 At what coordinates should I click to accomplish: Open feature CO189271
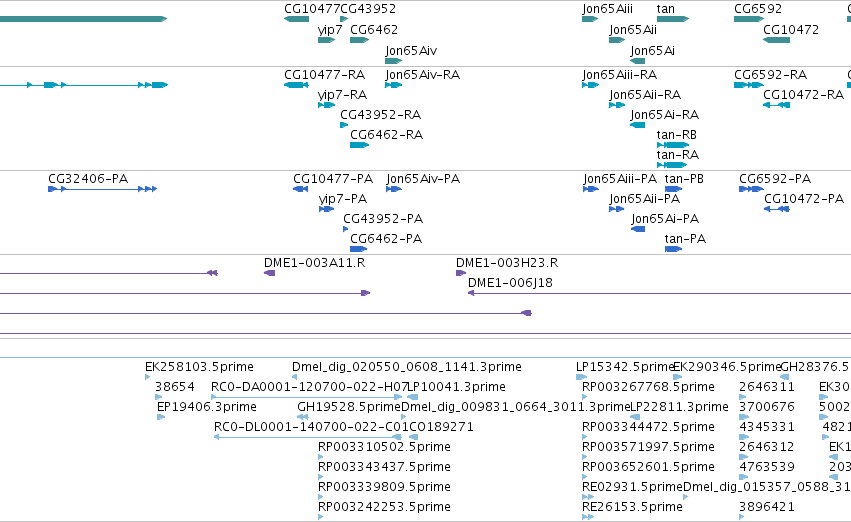point(441,428)
